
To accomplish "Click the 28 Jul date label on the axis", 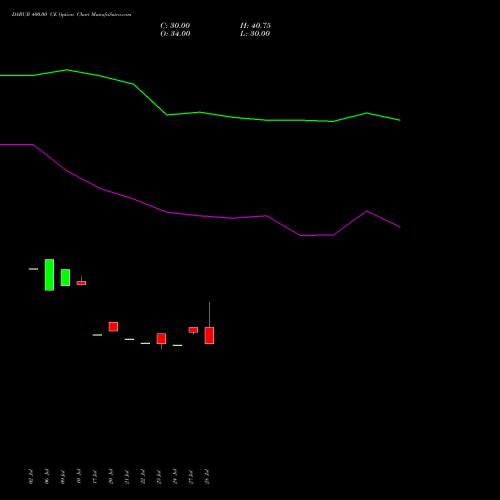I will (207, 477).
